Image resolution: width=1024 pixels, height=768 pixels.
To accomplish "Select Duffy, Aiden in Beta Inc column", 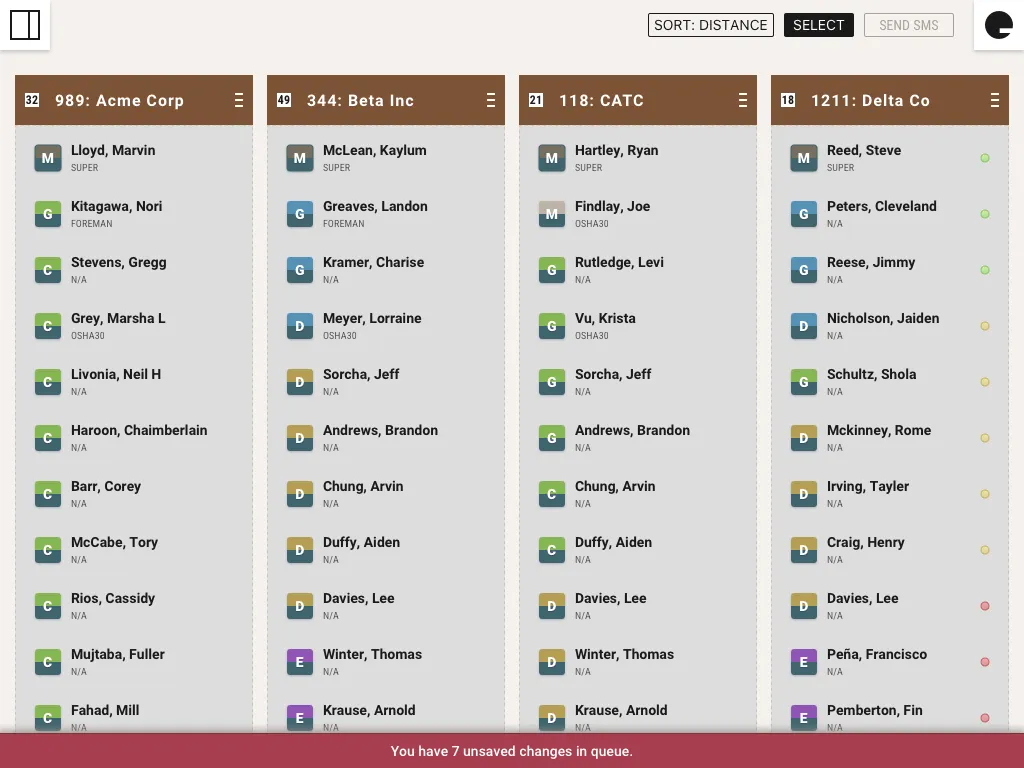I will [386, 550].
